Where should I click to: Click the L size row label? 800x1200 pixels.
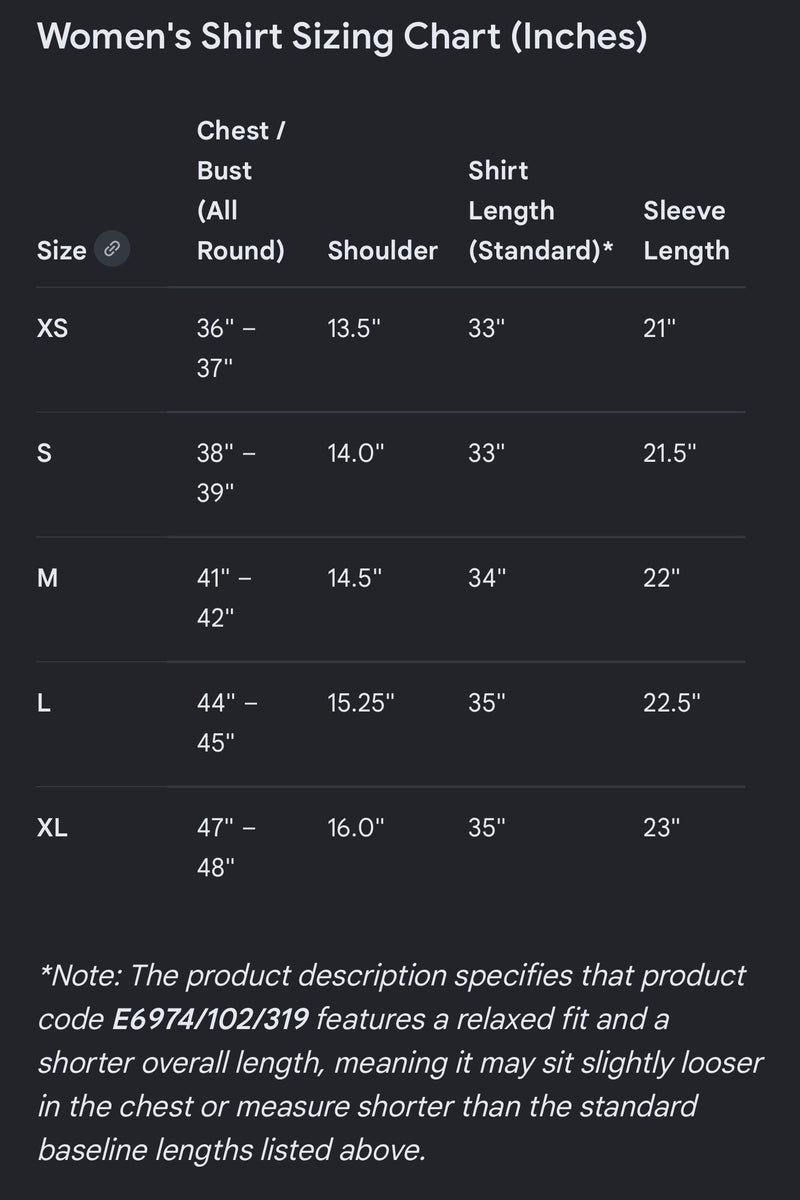coord(44,702)
